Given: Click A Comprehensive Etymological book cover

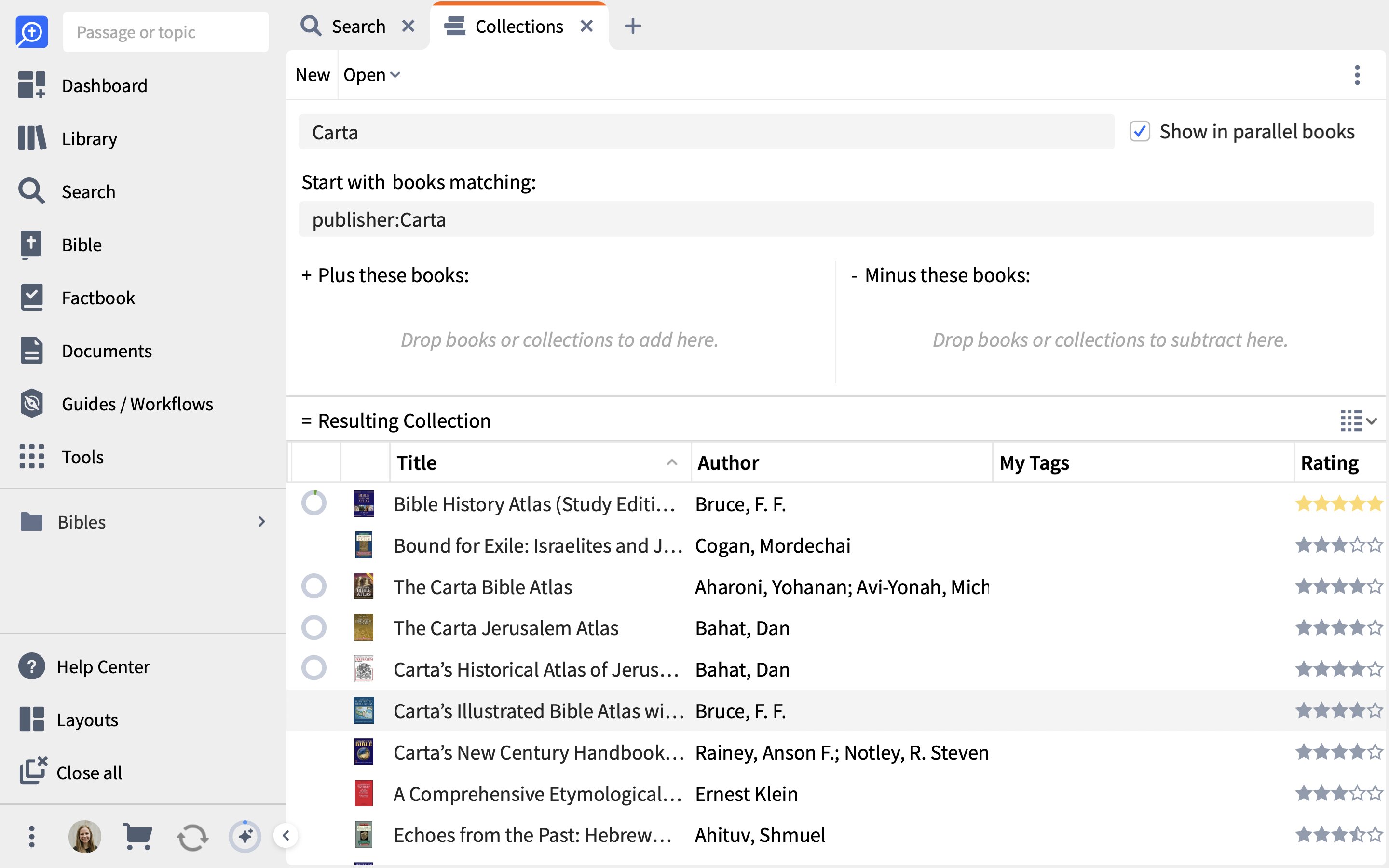Looking at the screenshot, I should (x=364, y=793).
